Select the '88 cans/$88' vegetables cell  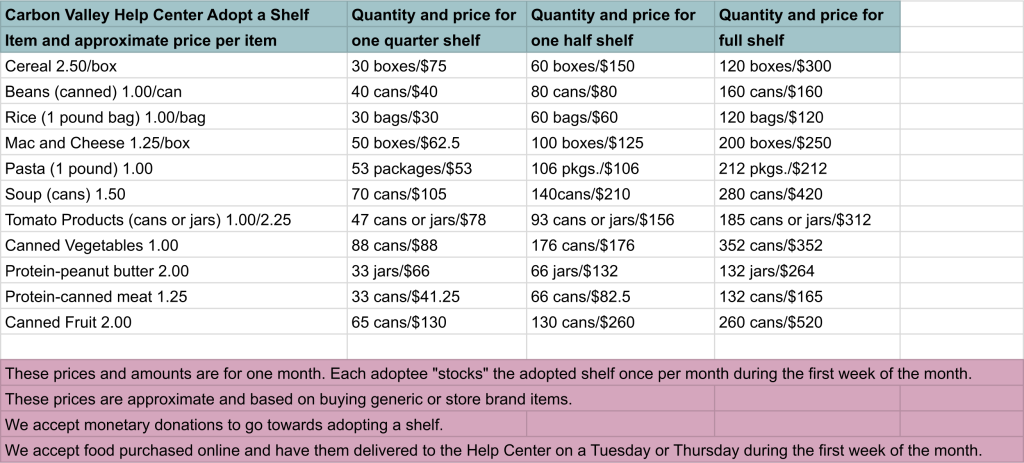pyautogui.click(x=391, y=245)
